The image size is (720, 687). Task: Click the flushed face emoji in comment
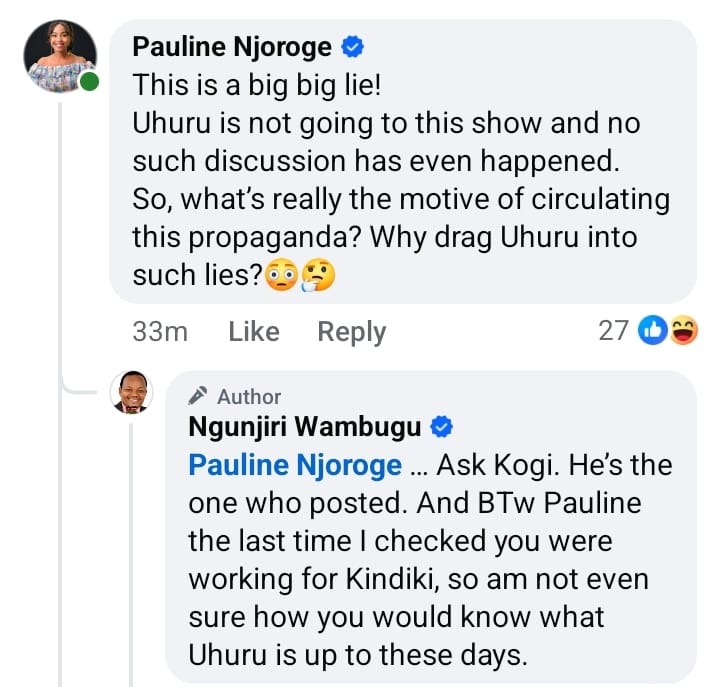(x=281, y=276)
